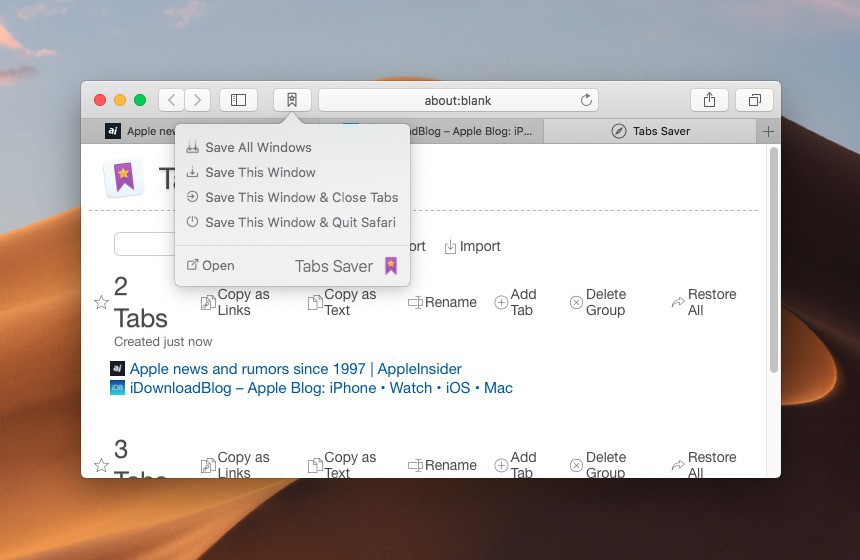Click the Tabs Saver toolbar bookmark icon
This screenshot has height=560, width=860.
(x=292, y=100)
